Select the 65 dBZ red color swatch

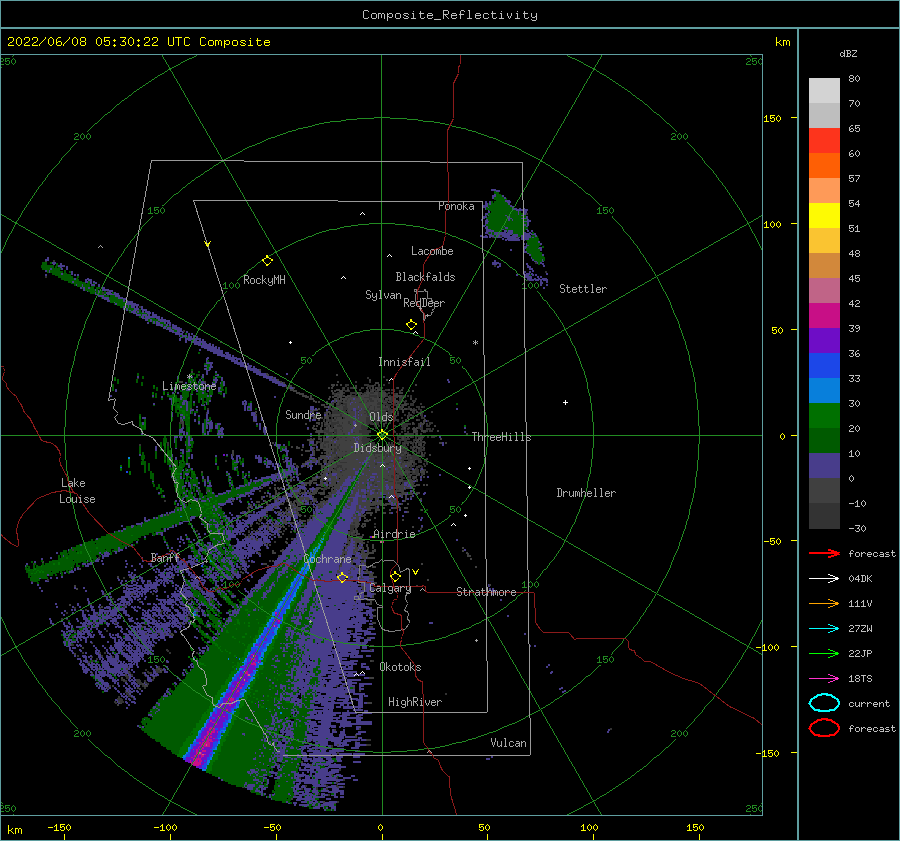point(824,141)
